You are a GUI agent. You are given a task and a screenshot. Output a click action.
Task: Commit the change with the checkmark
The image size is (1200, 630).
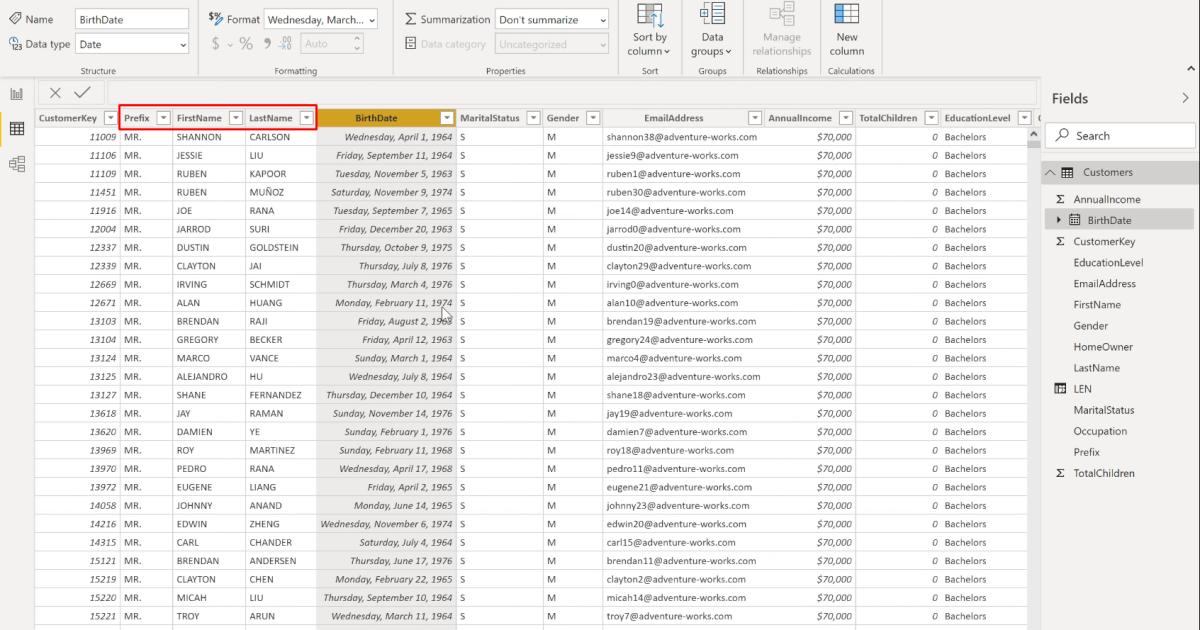pyautogui.click(x=82, y=92)
